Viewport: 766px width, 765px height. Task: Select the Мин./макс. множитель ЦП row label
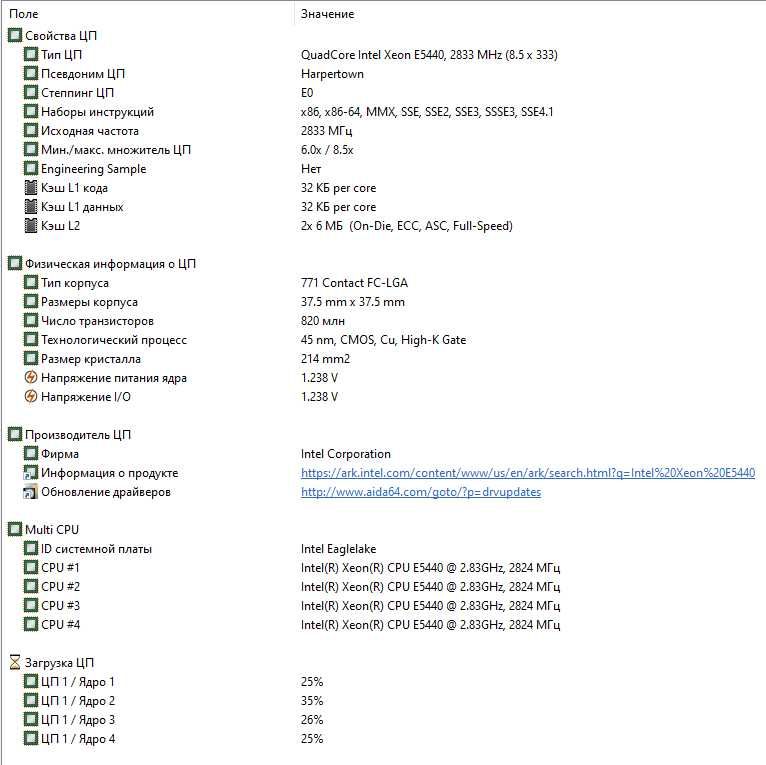pyautogui.click(x=115, y=149)
